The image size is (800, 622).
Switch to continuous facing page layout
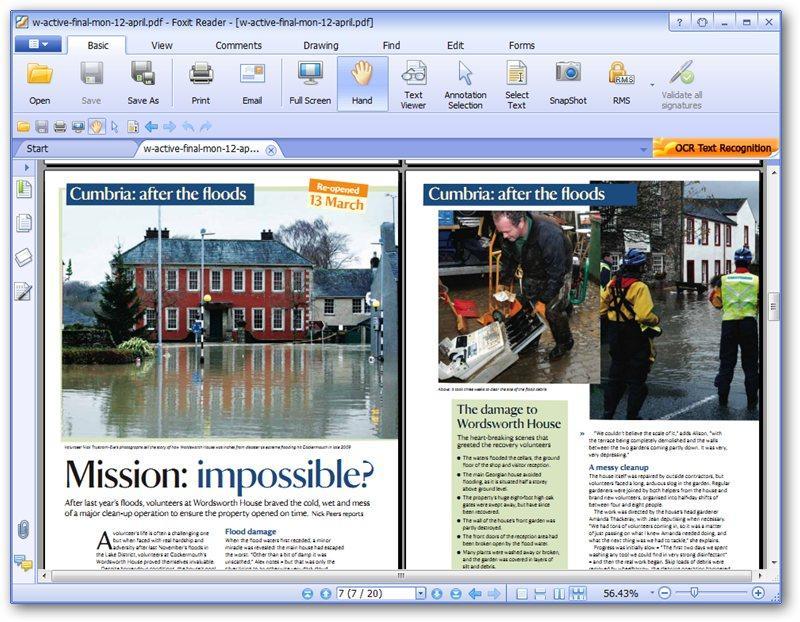[578, 593]
